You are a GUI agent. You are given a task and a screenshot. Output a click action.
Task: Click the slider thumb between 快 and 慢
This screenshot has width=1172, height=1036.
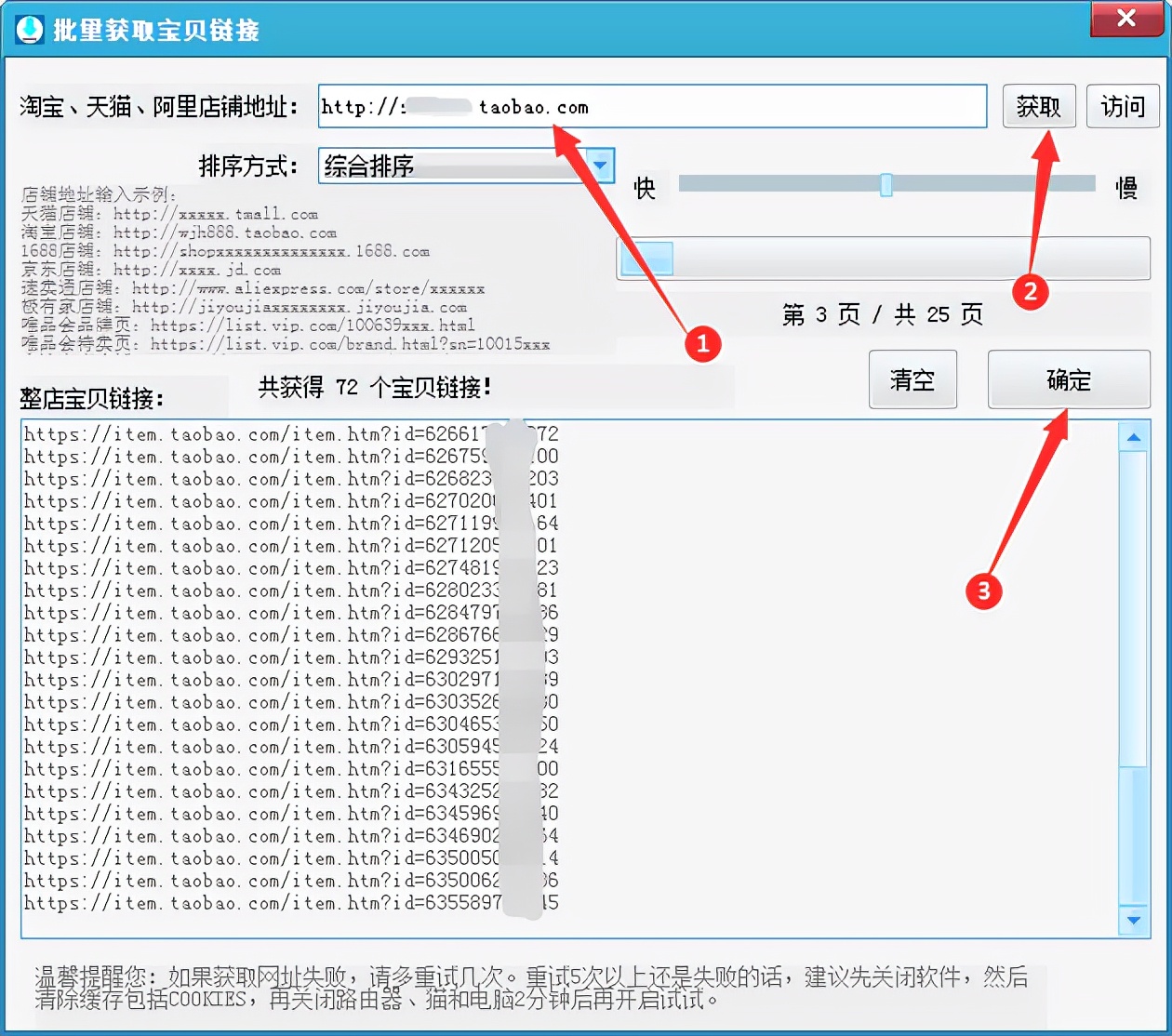pos(887,186)
